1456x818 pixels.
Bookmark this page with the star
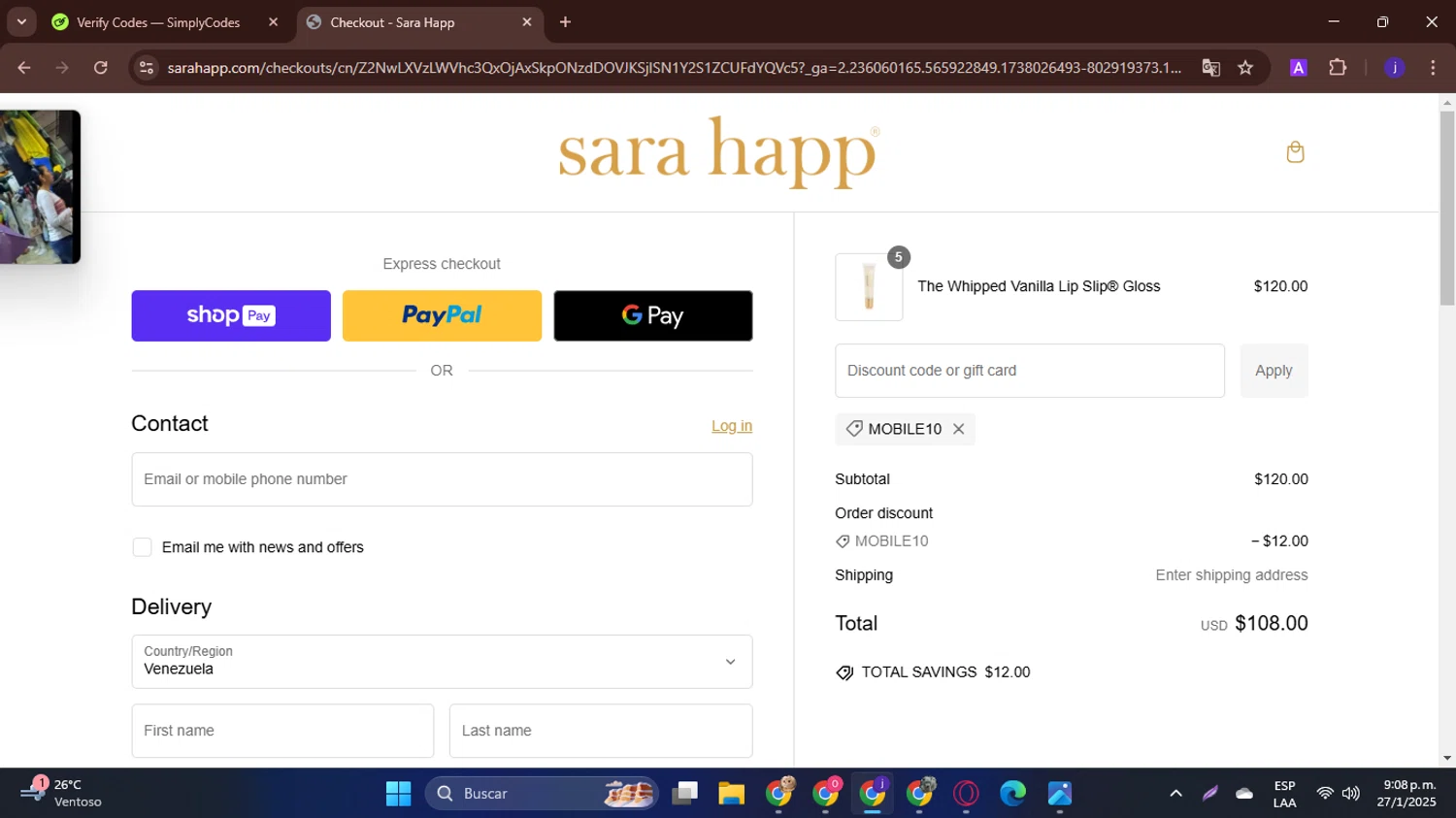coord(1245,68)
